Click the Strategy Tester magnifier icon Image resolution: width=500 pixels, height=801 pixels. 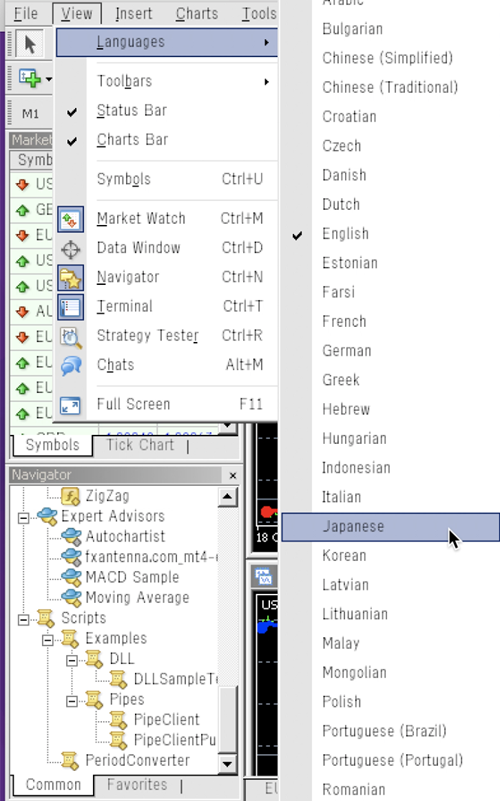[x=70, y=337]
